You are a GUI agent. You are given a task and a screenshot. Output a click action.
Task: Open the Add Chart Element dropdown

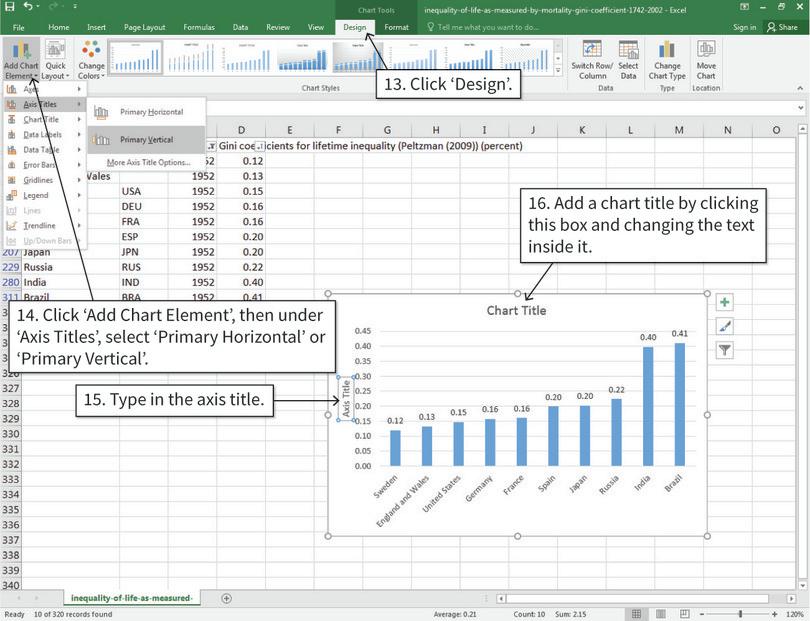pyautogui.click(x=22, y=58)
